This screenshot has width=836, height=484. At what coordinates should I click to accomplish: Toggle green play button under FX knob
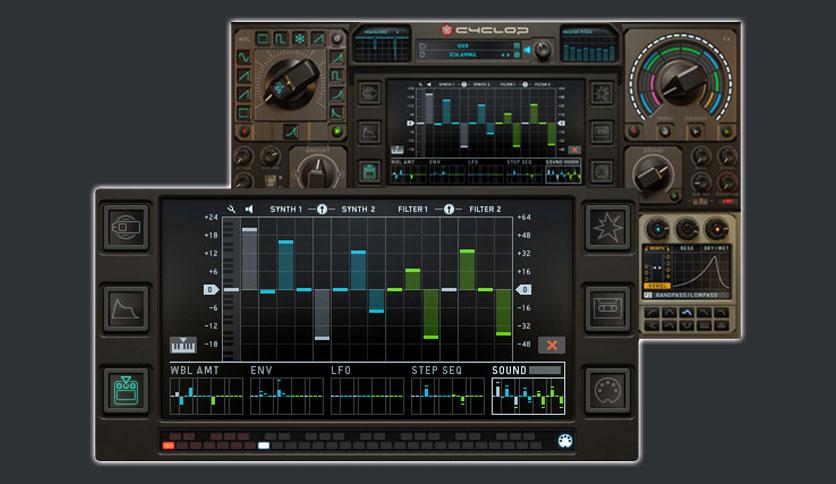tap(726, 131)
